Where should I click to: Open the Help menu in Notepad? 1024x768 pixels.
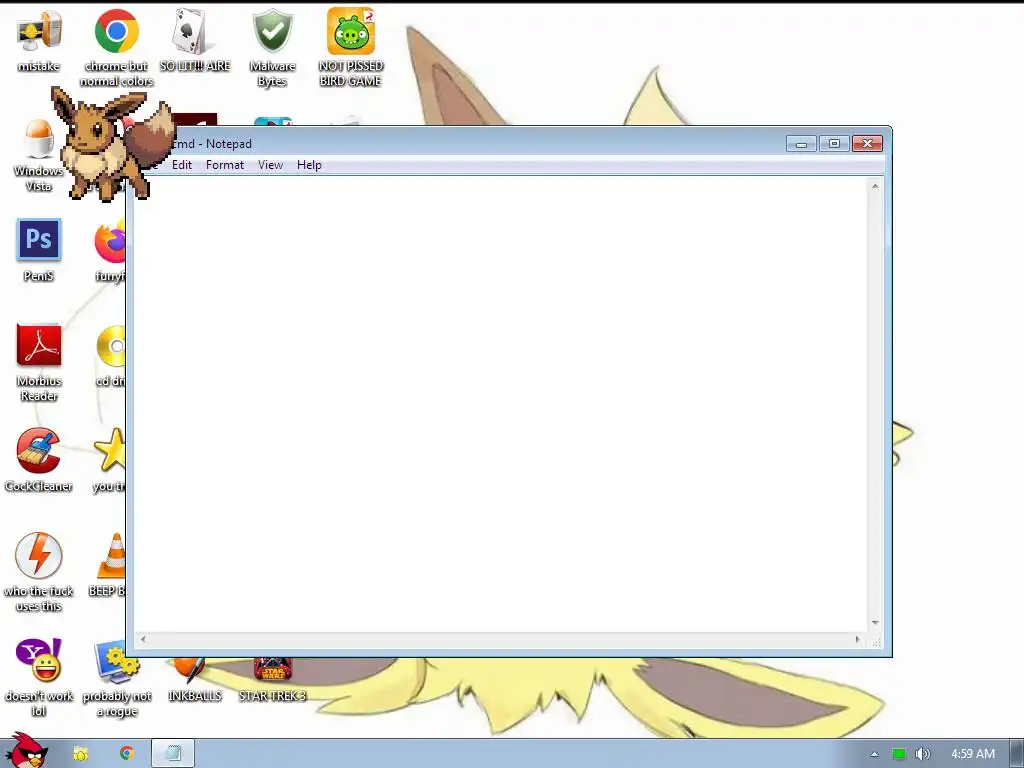pyautogui.click(x=309, y=165)
